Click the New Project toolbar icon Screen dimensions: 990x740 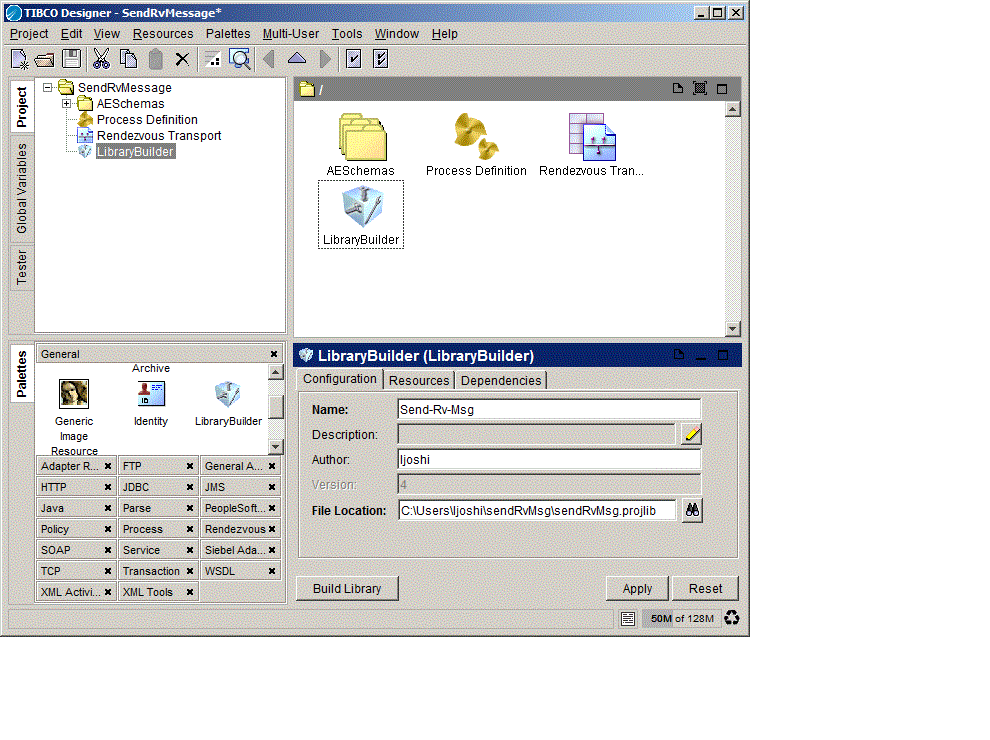click(20, 59)
